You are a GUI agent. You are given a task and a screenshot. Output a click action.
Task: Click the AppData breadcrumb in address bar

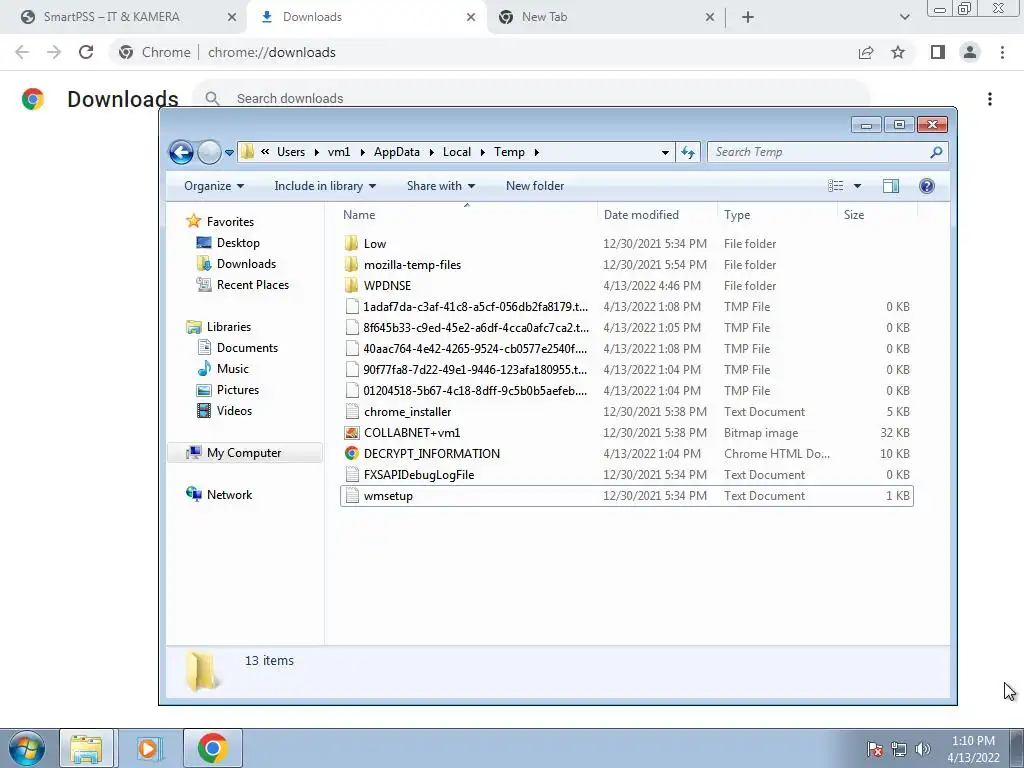pyautogui.click(x=396, y=152)
